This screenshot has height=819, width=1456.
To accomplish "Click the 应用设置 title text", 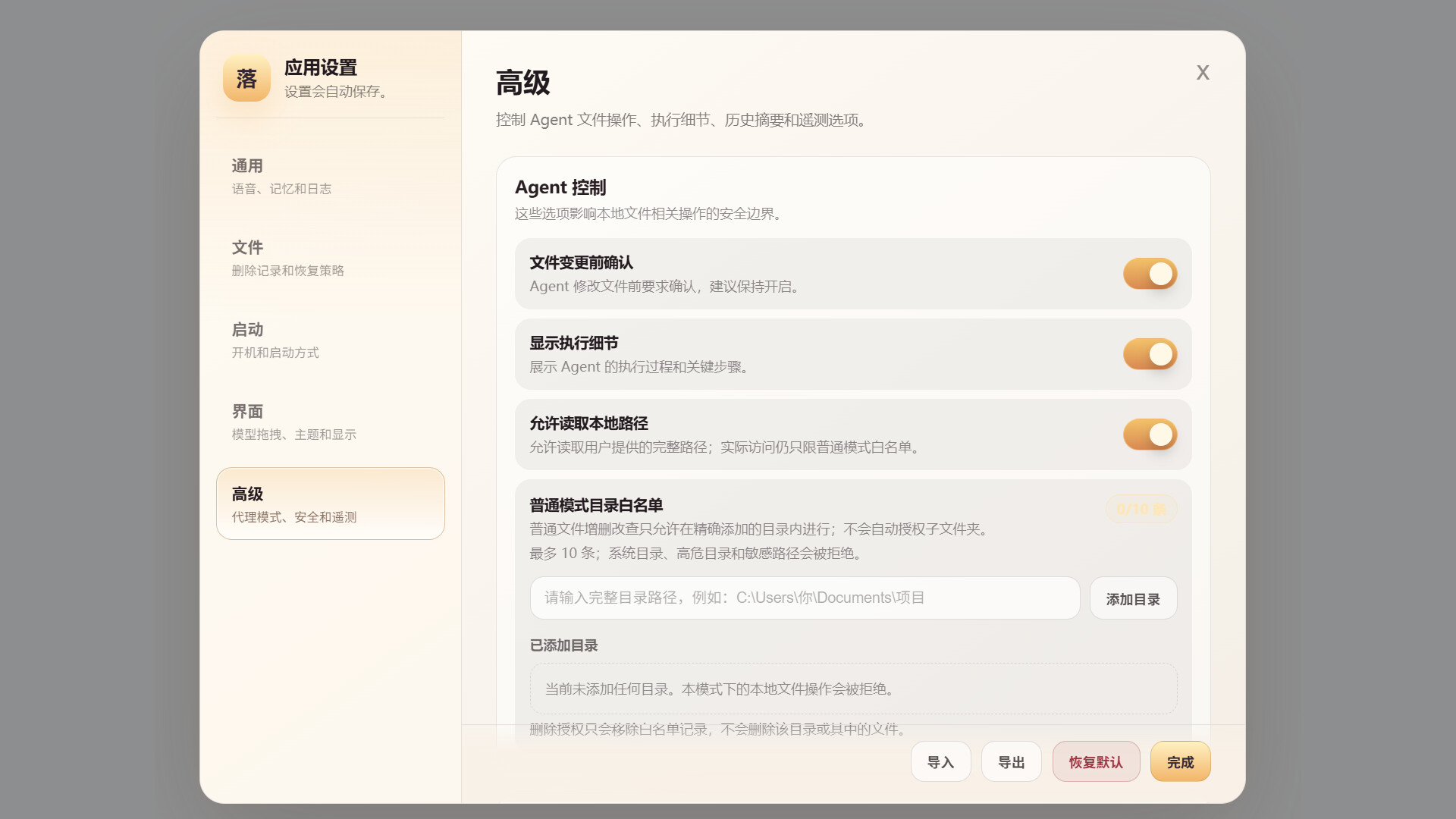I will 321,67.
